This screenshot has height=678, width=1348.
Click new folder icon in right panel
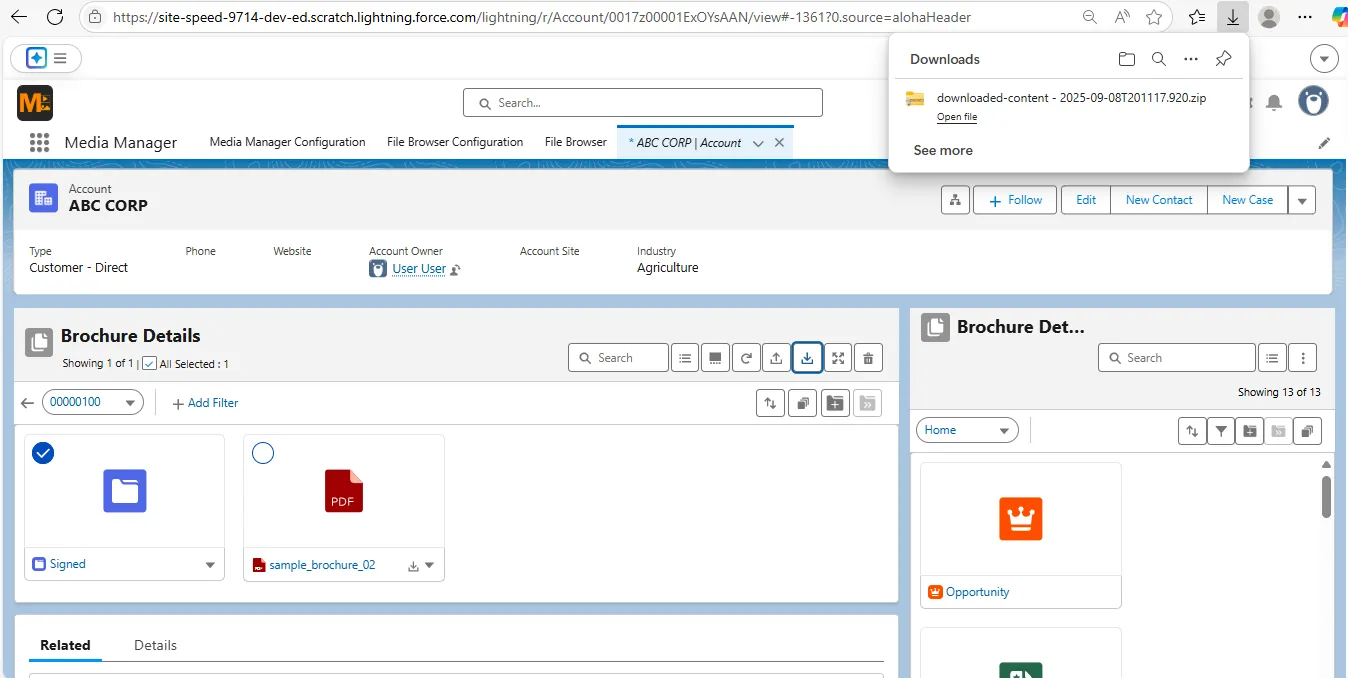[1249, 431]
